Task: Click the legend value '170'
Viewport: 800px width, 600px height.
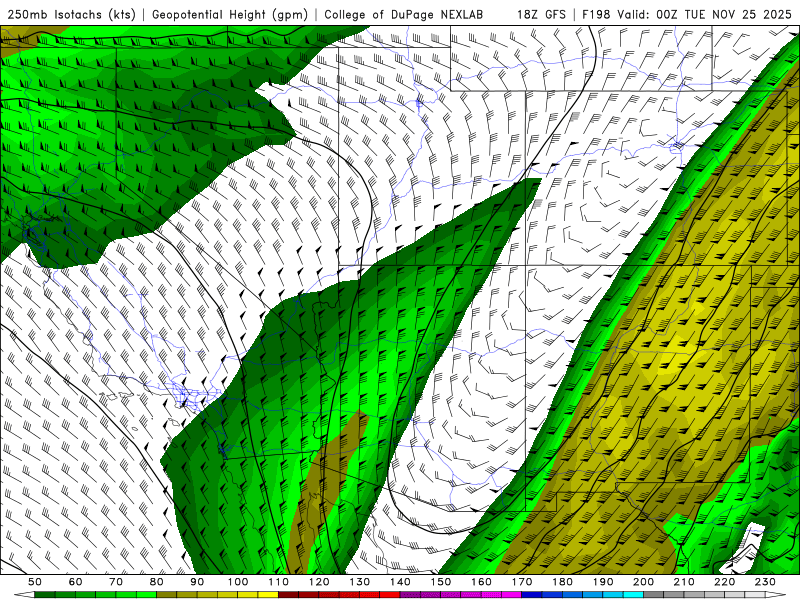Action: coord(521,582)
